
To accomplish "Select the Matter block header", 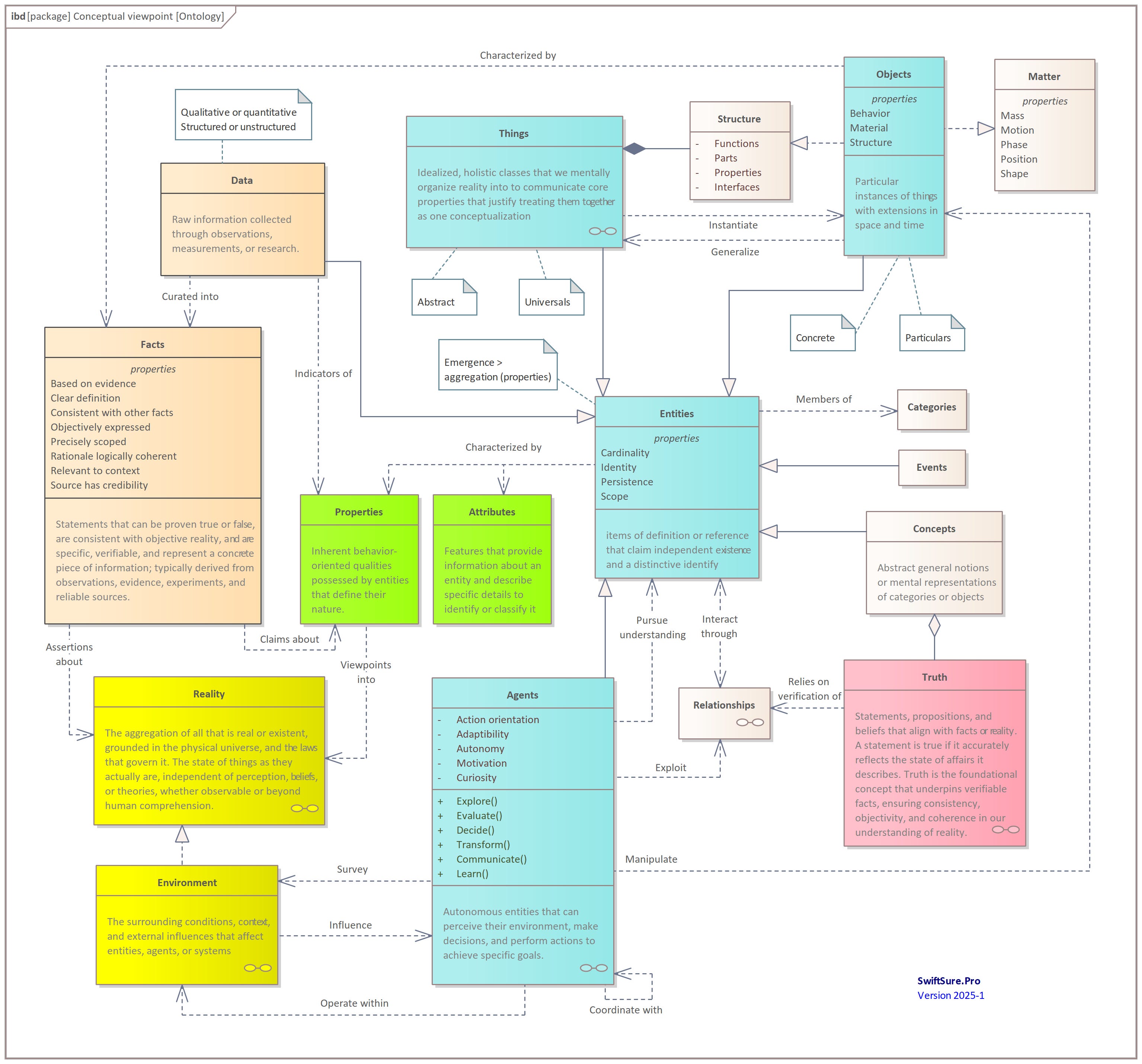I will click(x=1044, y=76).
